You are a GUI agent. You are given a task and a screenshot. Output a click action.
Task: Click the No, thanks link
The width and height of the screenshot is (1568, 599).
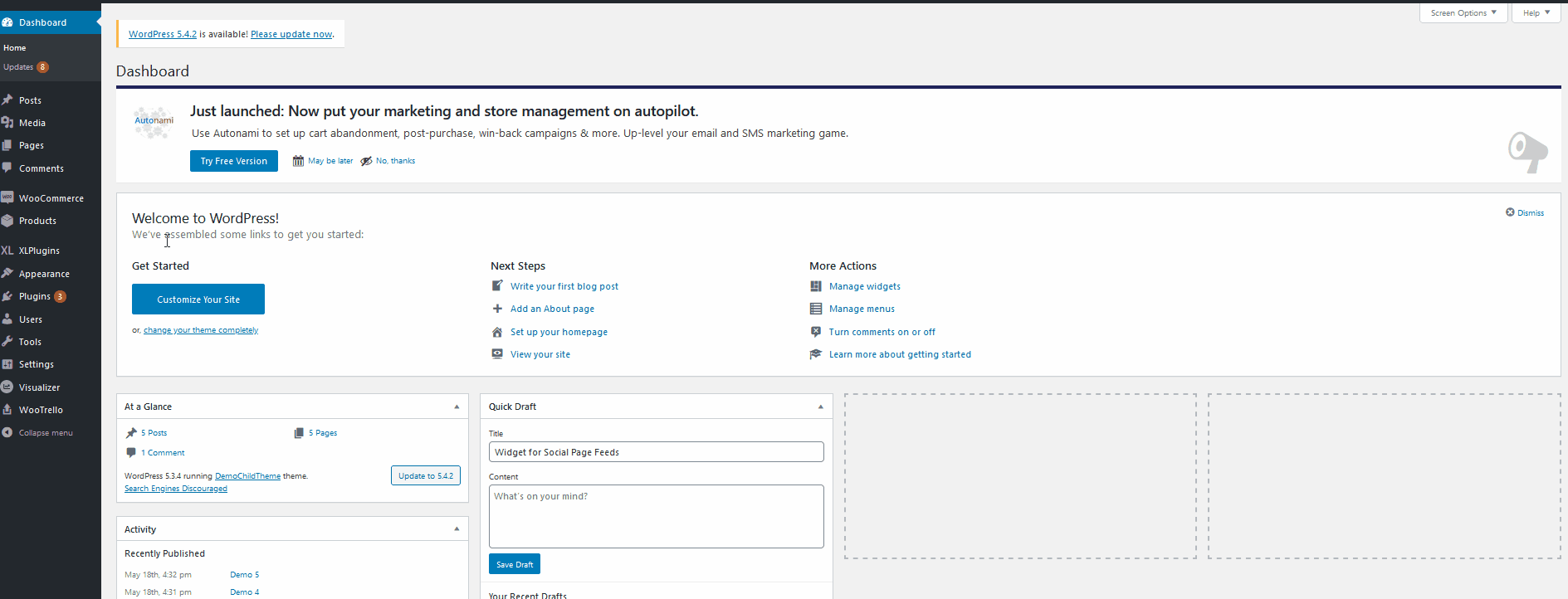click(396, 161)
